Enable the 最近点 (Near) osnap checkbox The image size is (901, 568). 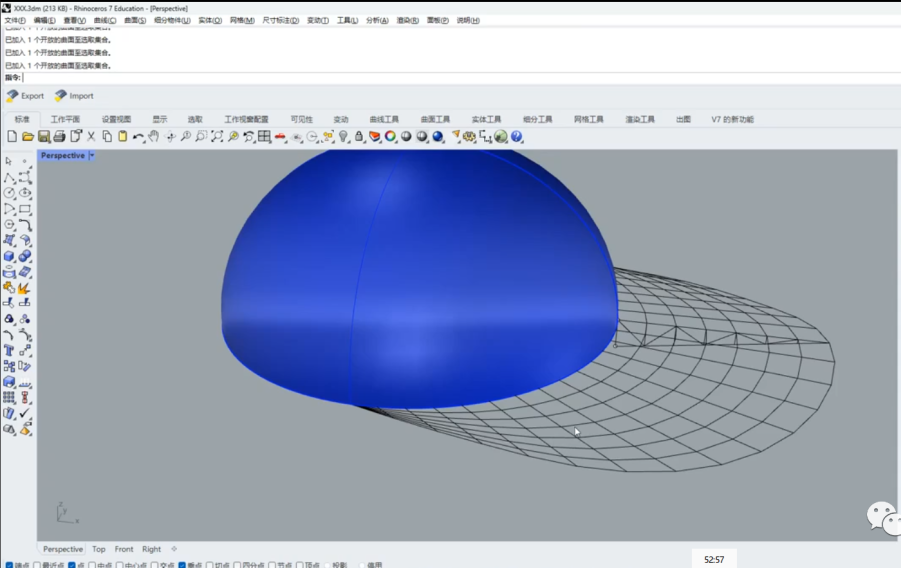38,565
